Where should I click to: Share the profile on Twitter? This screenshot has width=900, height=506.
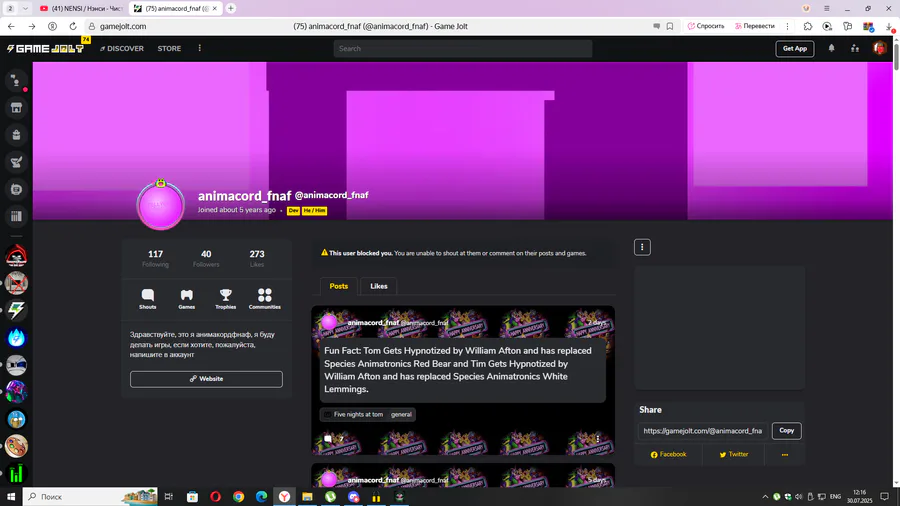(x=734, y=454)
